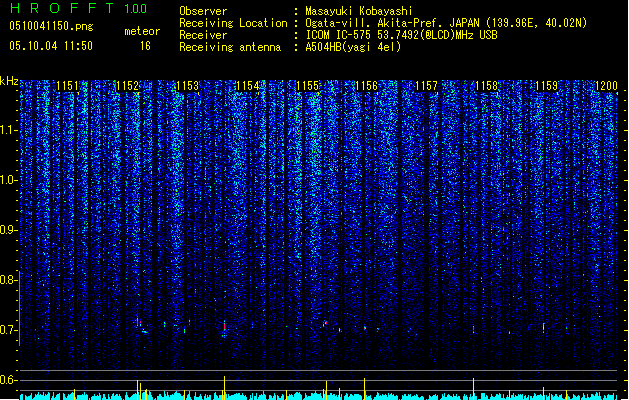Click the meteor count value 16

pos(145,46)
